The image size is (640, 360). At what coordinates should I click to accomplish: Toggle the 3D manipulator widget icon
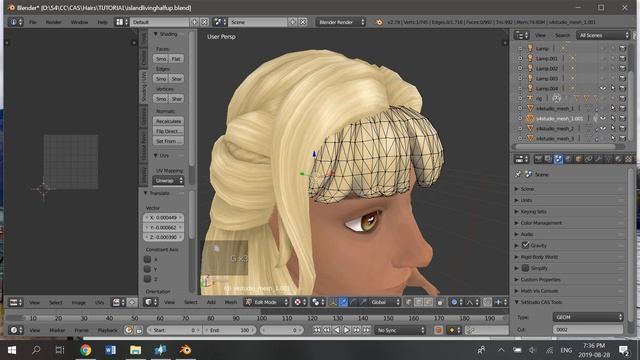[333, 302]
